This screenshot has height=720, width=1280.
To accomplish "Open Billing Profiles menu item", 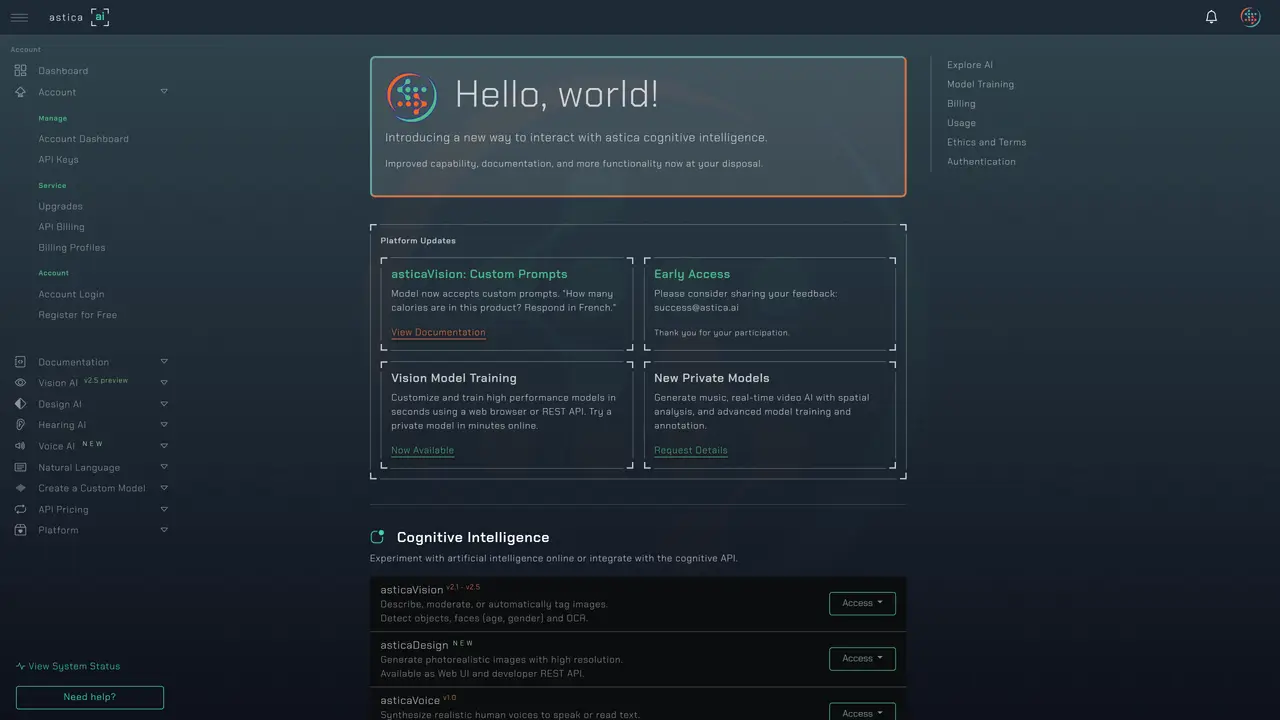I will [x=71, y=248].
